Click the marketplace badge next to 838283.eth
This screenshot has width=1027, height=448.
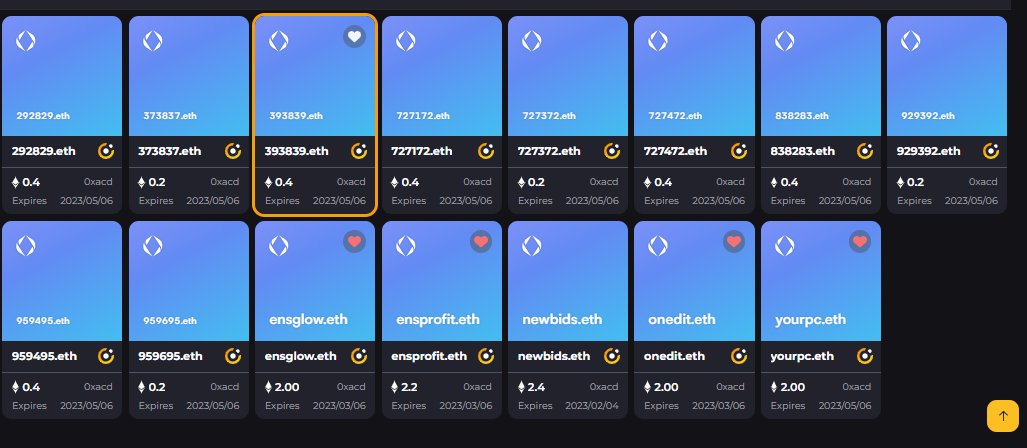coord(865,151)
